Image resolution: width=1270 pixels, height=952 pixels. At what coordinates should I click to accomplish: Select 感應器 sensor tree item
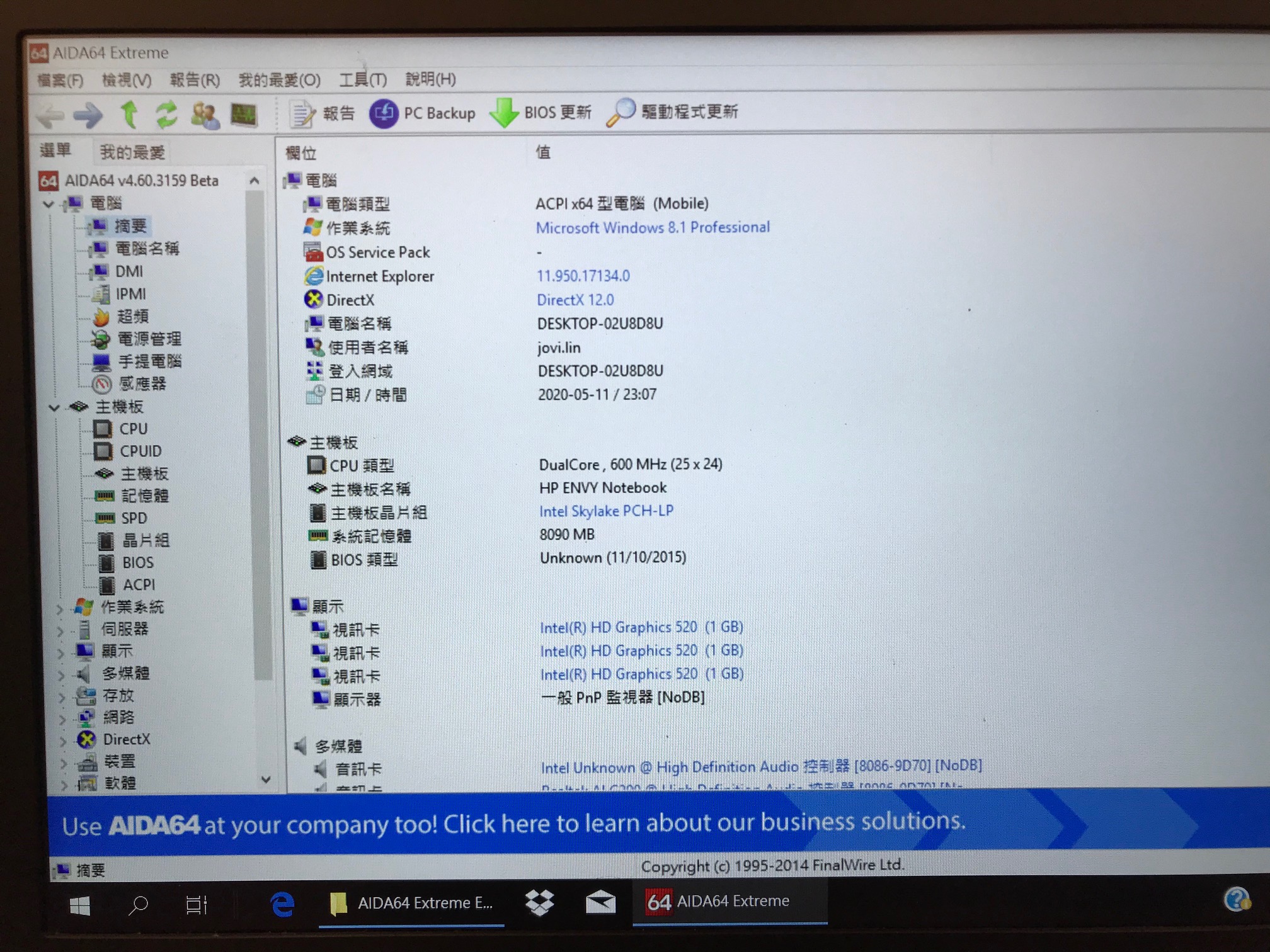pos(129,384)
